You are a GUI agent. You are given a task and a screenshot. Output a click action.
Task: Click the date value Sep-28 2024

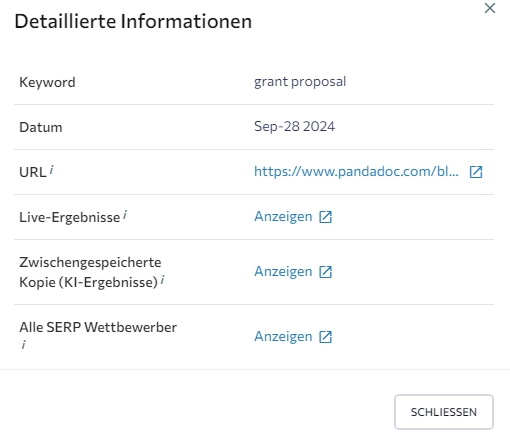(x=294, y=127)
